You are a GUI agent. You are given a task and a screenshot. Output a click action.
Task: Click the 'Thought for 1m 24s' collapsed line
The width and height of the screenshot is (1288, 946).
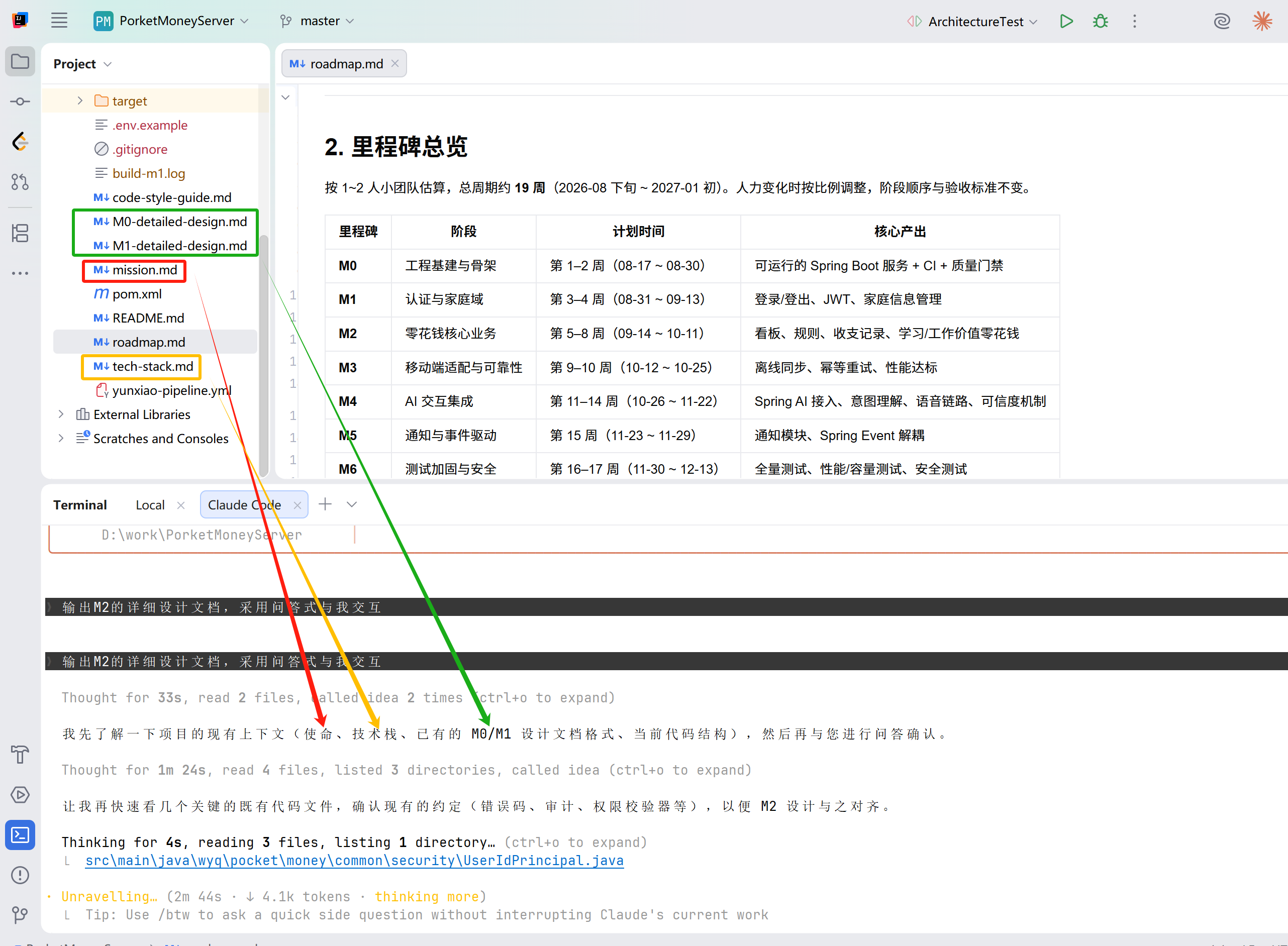406,770
